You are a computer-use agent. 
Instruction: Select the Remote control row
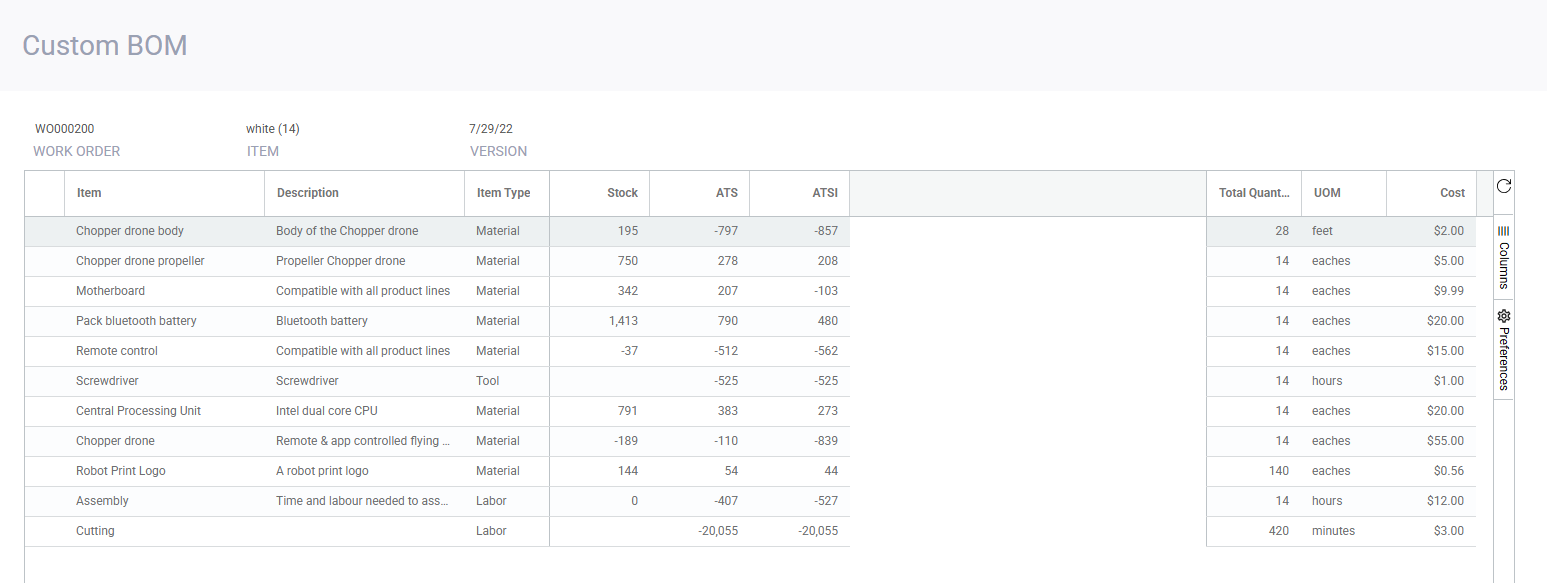(x=117, y=351)
